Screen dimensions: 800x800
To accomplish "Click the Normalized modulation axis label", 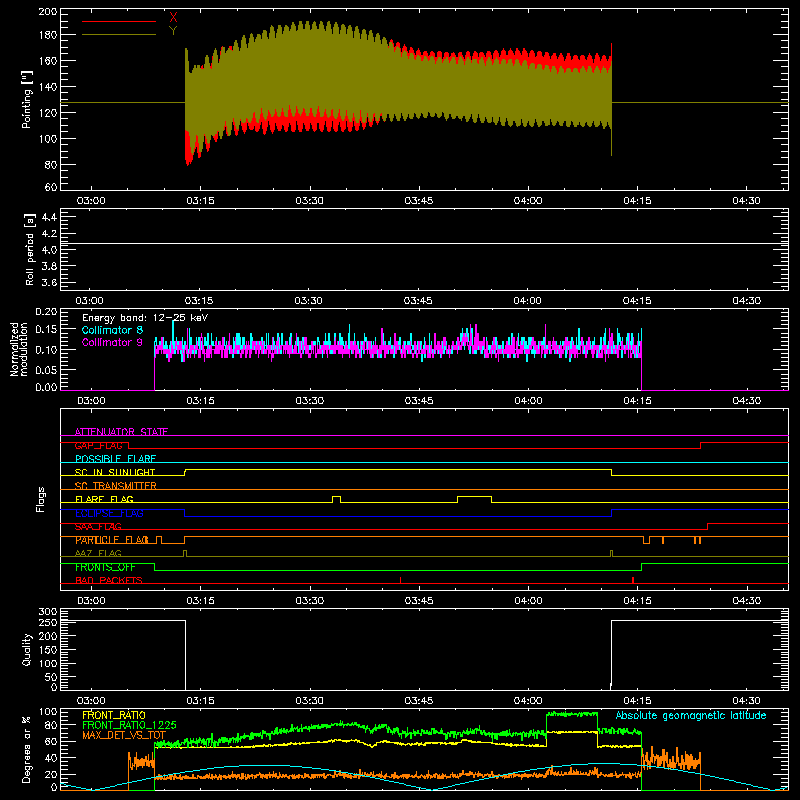I will [19, 349].
